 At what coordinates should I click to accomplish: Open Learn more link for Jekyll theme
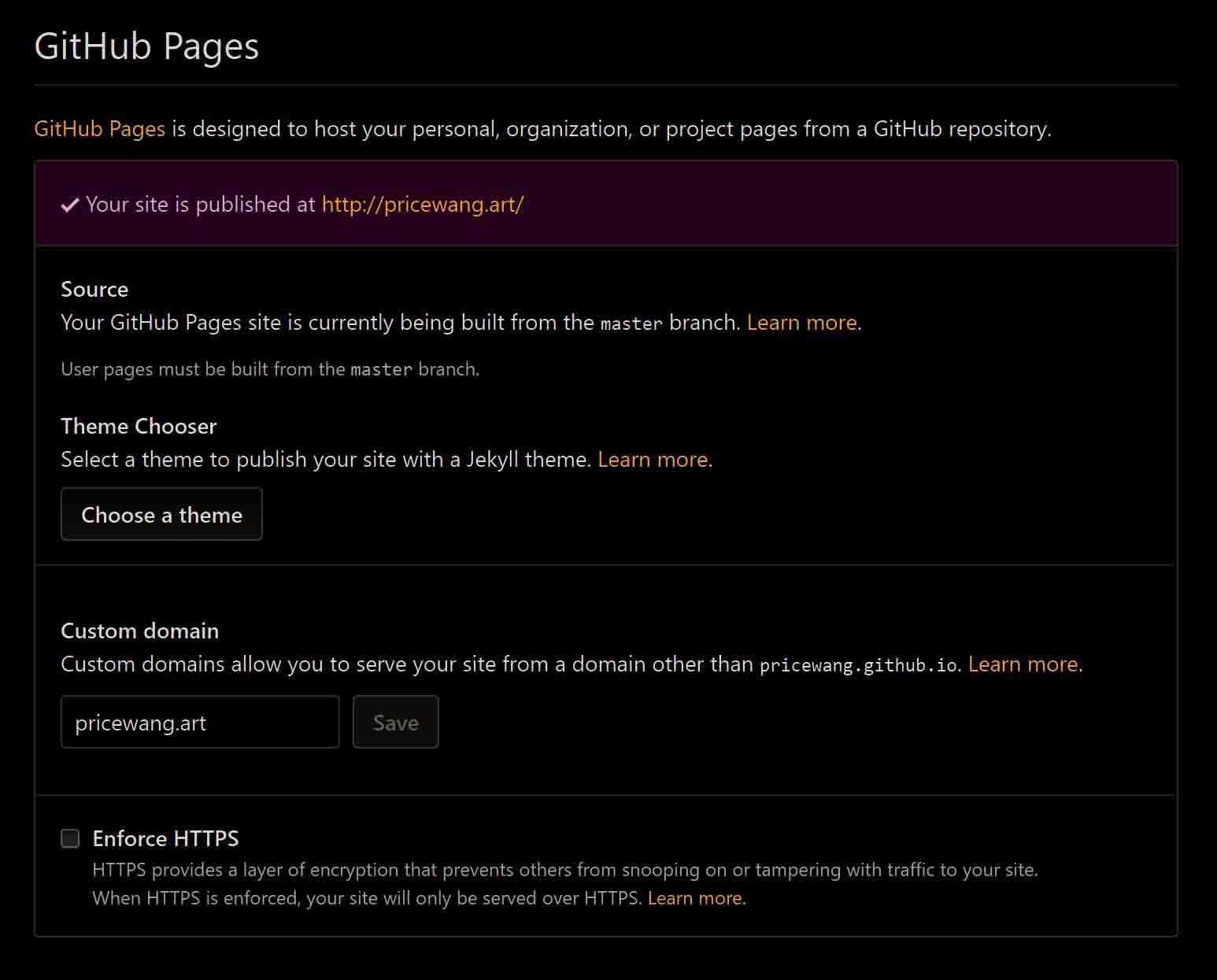pos(653,459)
